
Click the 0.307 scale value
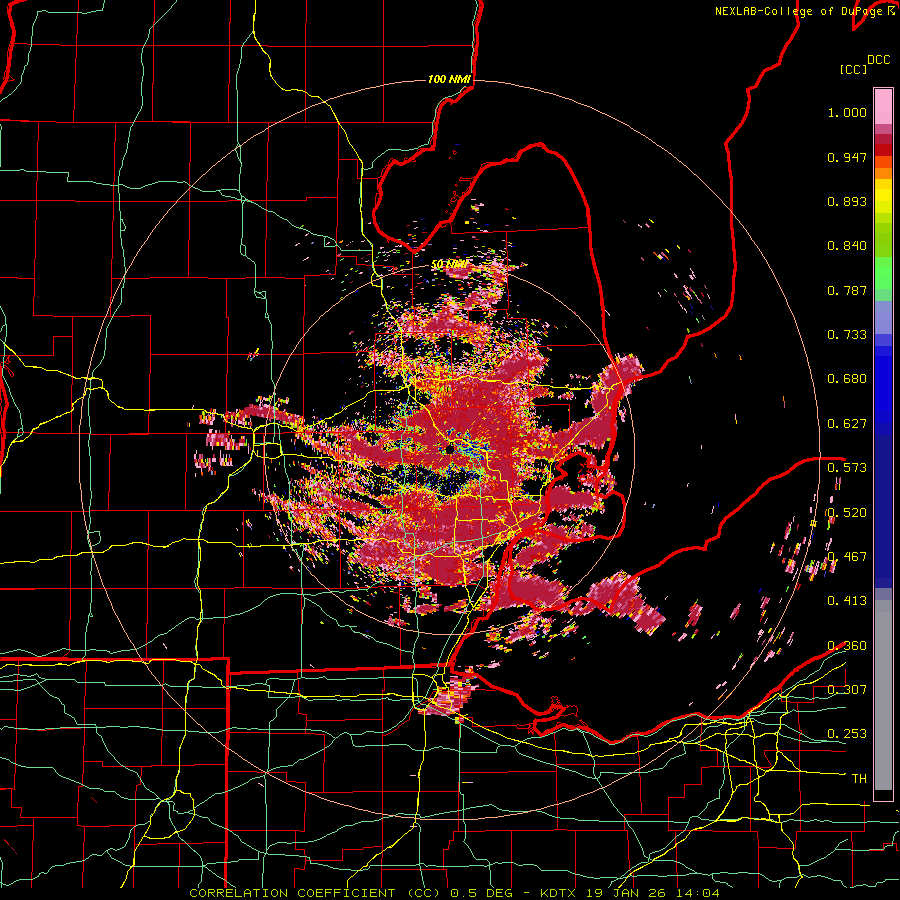tap(847, 690)
